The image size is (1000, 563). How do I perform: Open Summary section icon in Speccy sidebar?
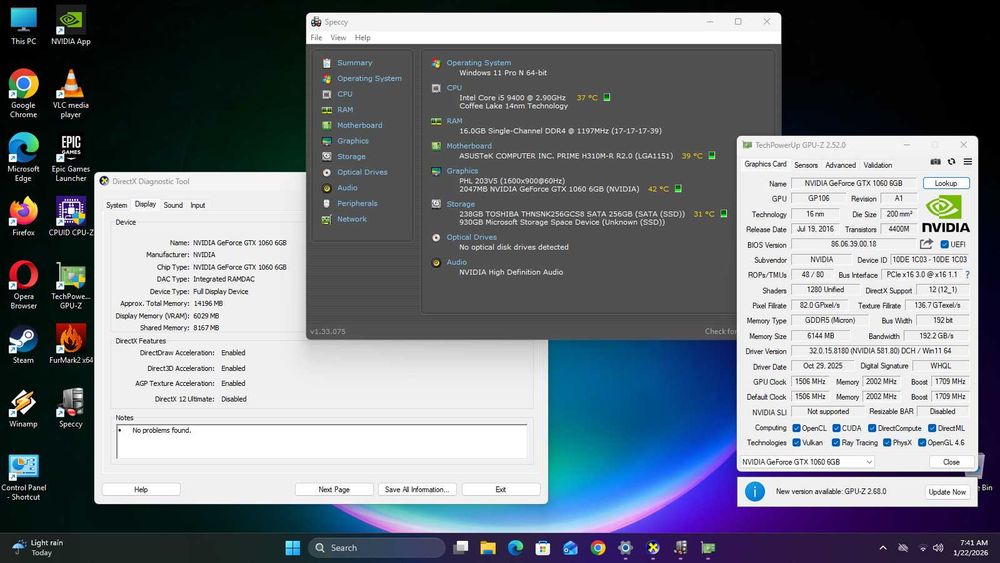pos(327,63)
